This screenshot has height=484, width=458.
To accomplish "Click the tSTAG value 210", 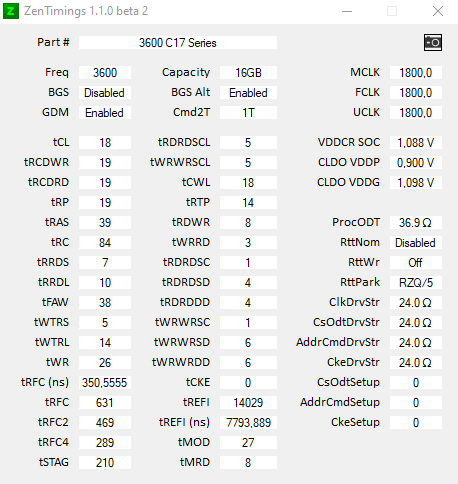I will (105, 463).
